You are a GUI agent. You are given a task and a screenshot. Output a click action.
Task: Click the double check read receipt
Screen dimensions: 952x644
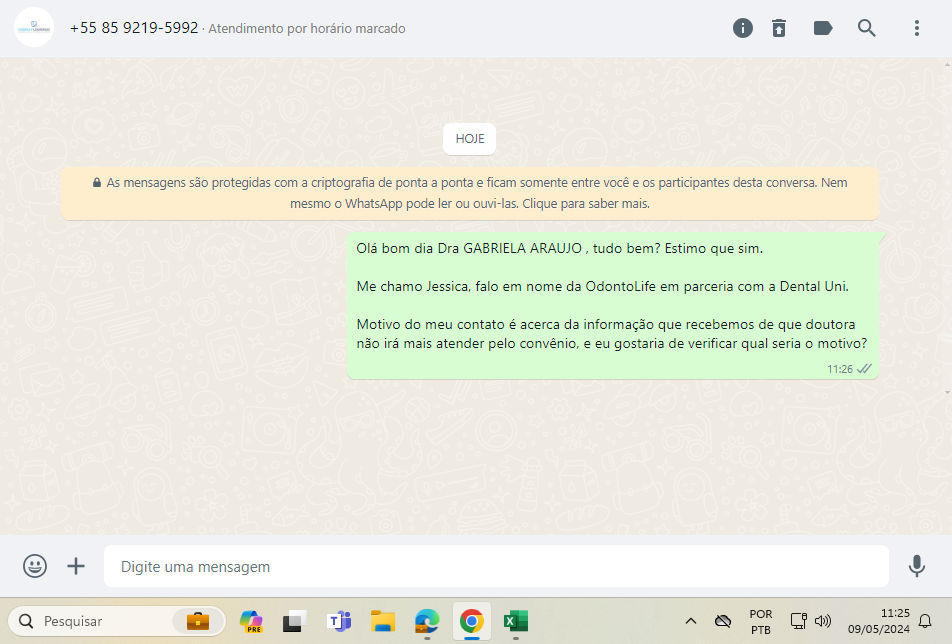(864, 369)
